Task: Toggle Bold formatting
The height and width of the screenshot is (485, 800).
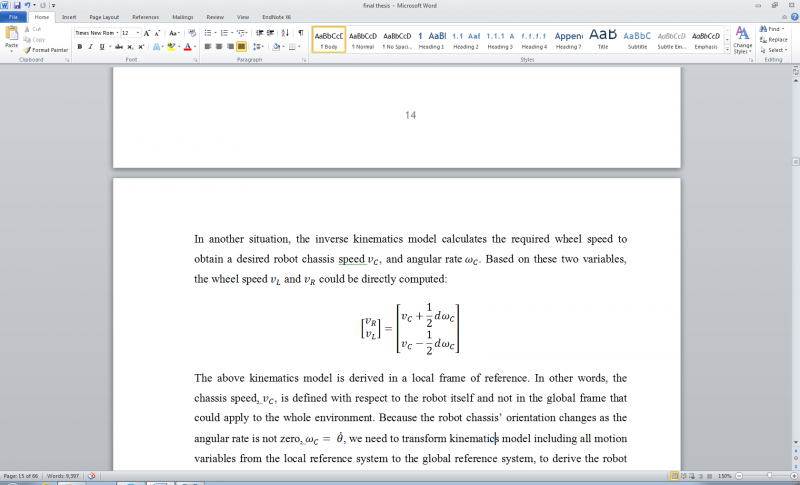Action: click(x=80, y=46)
